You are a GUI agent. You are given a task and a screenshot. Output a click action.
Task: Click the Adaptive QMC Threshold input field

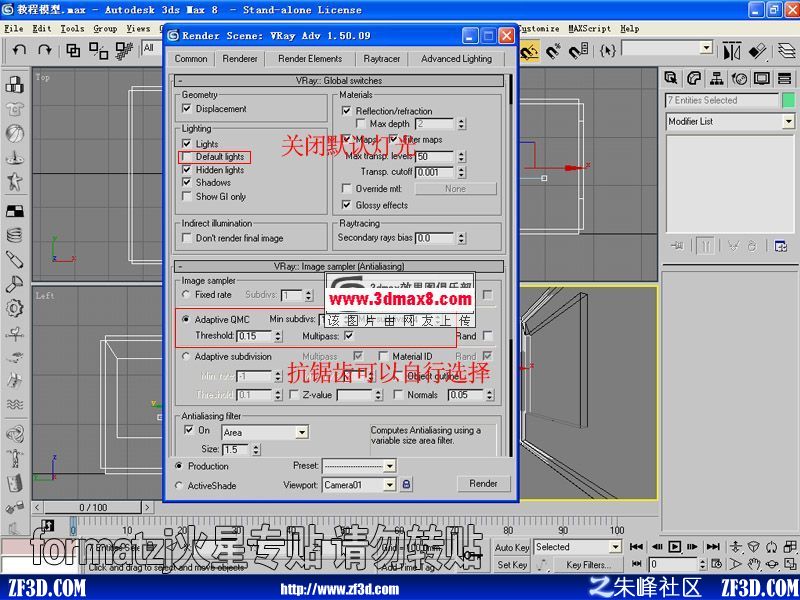tap(255, 336)
